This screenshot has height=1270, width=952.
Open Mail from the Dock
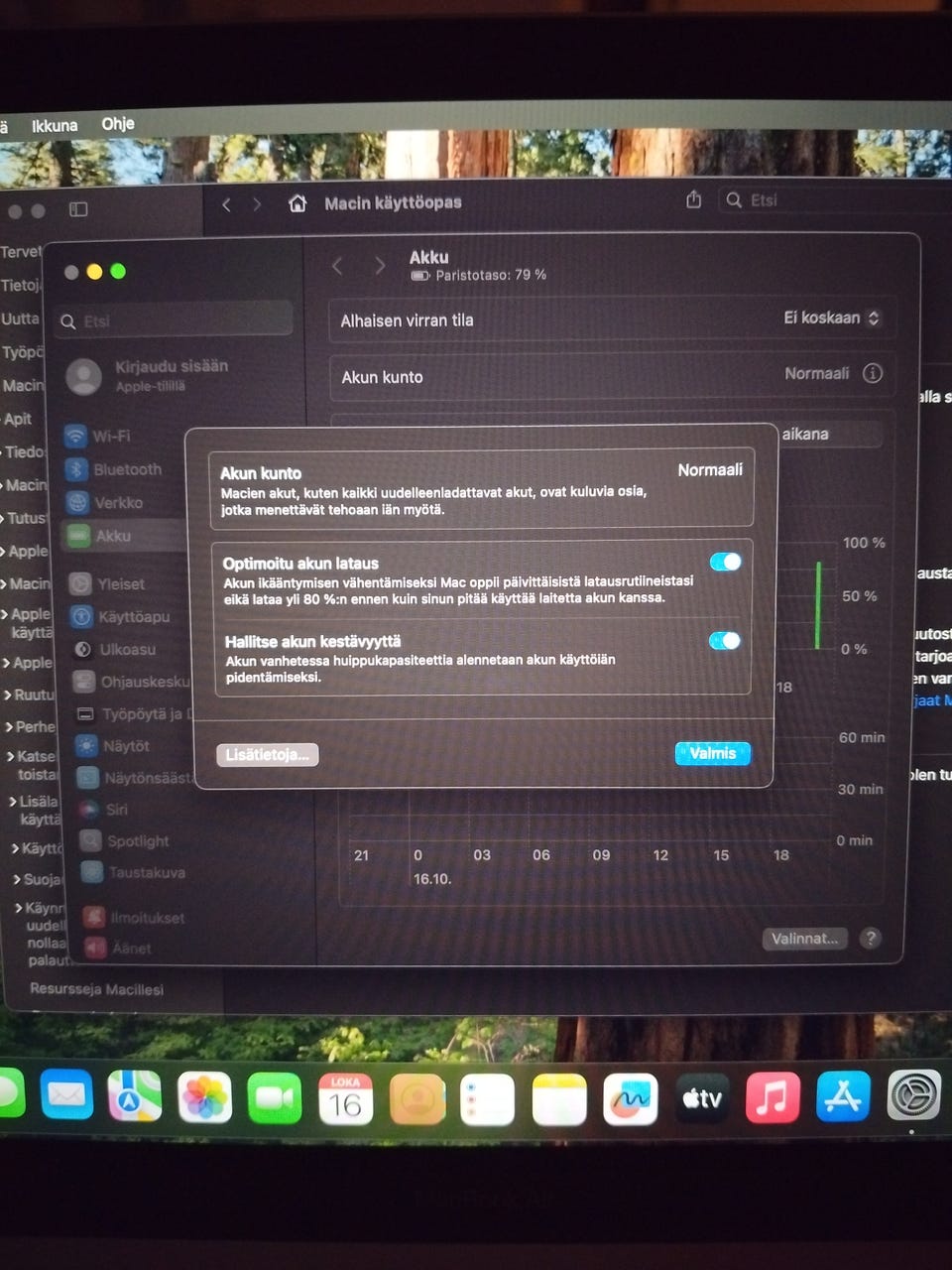tap(66, 1095)
